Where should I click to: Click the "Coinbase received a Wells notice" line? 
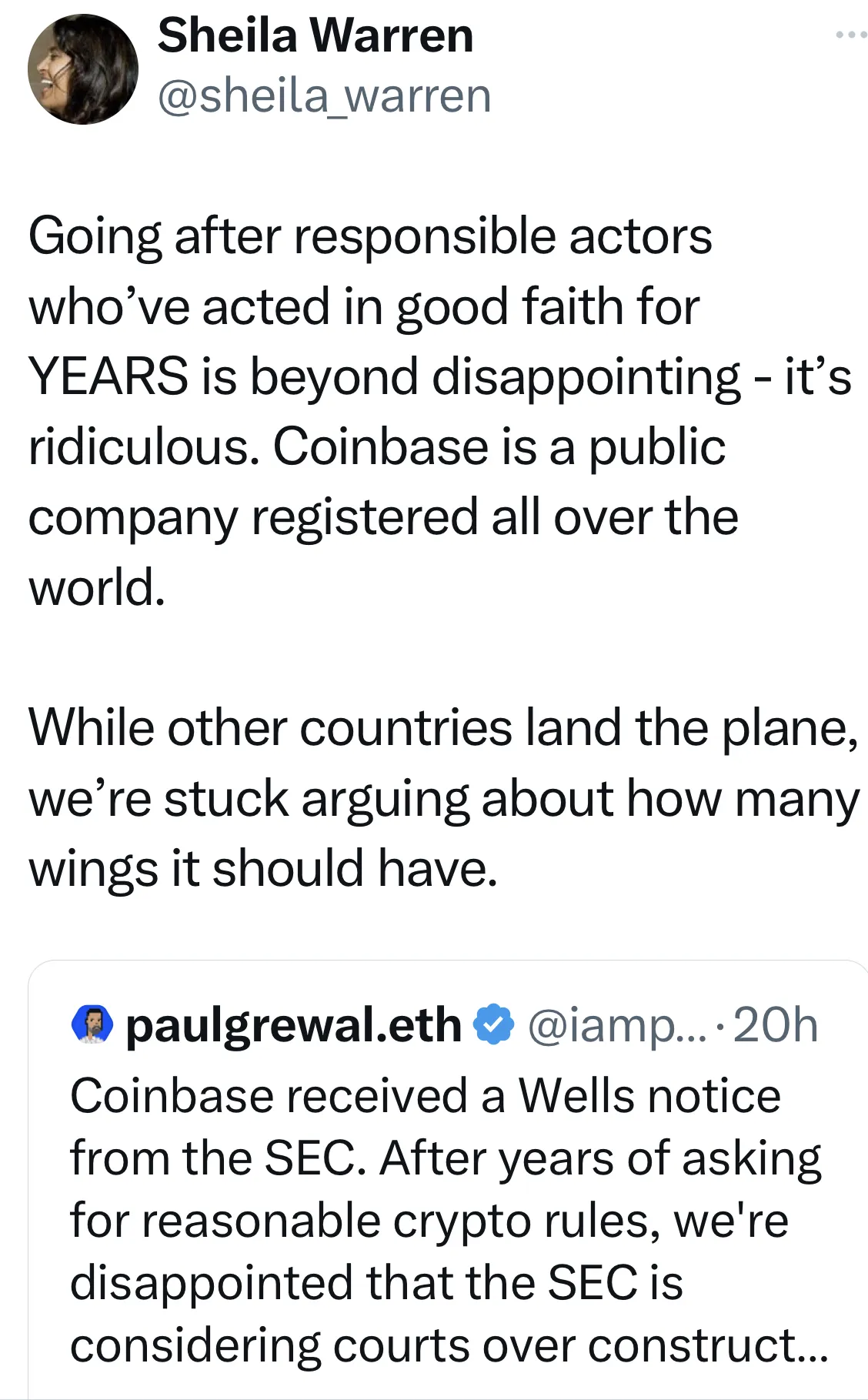tap(426, 1095)
